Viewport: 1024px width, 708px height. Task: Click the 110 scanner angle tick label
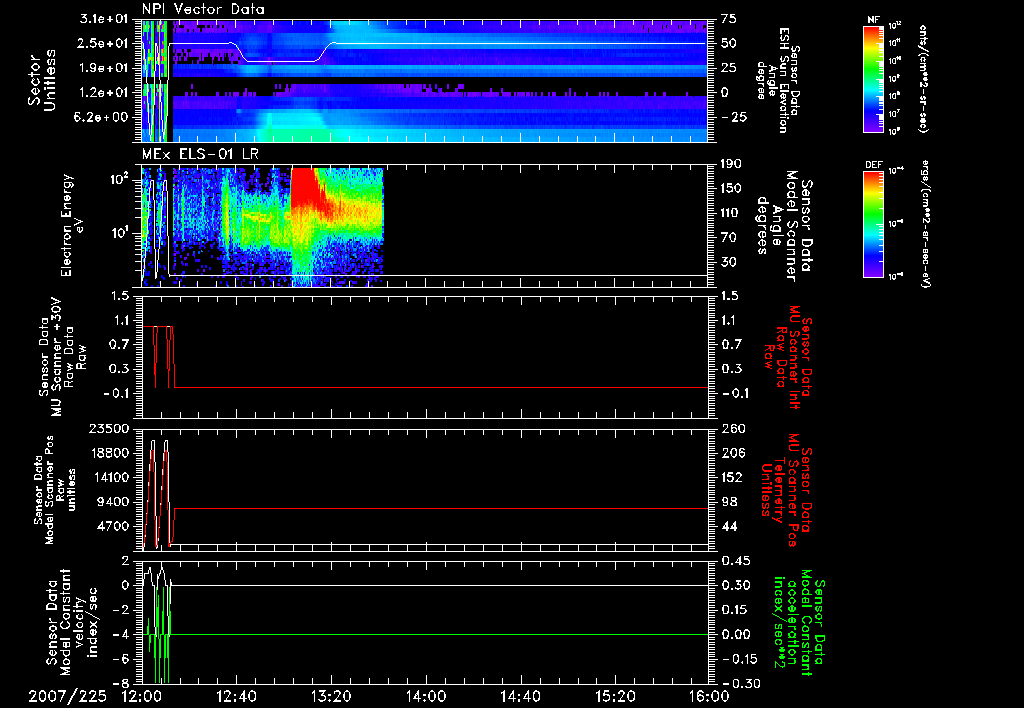(x=731, y=213)
